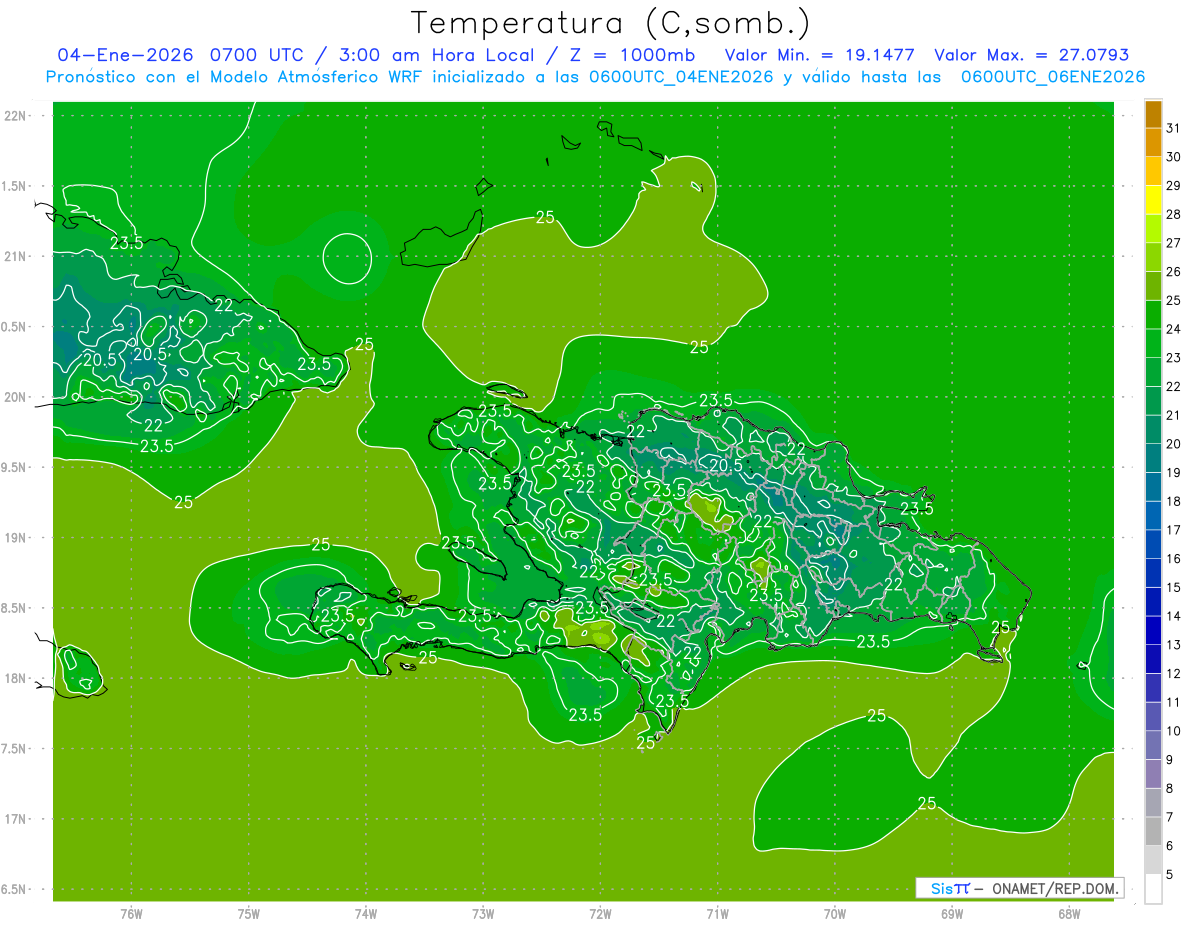Click the "73W" longitude axis label
The height and width of the screenshot is (927, 1200).
483,914
